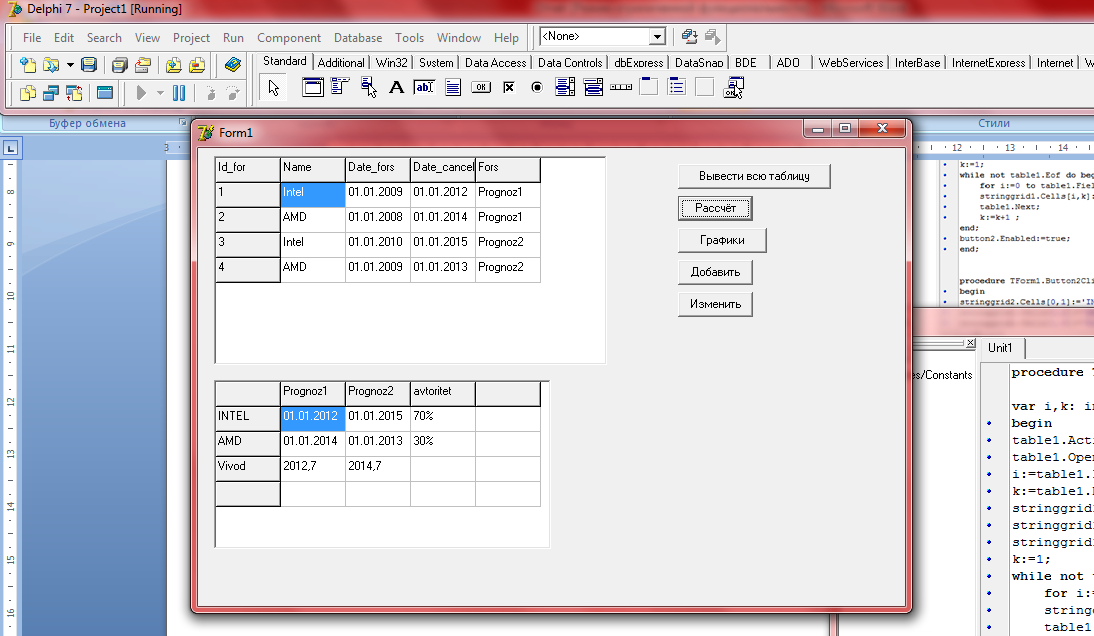Select the PopupMenu component icon
Viewport: 1094px width, 636px height.
coord(368,87)
